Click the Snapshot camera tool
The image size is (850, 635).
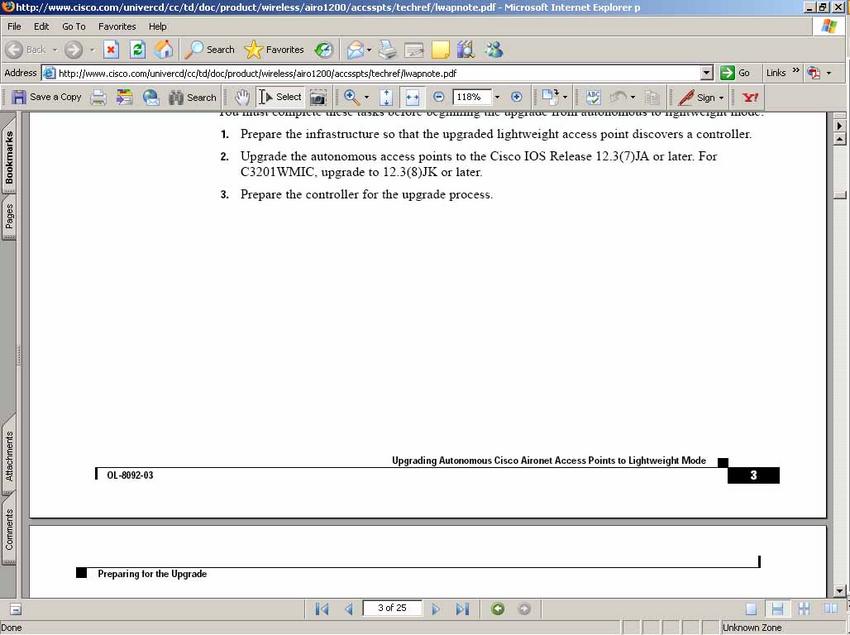tap(318, 97)
